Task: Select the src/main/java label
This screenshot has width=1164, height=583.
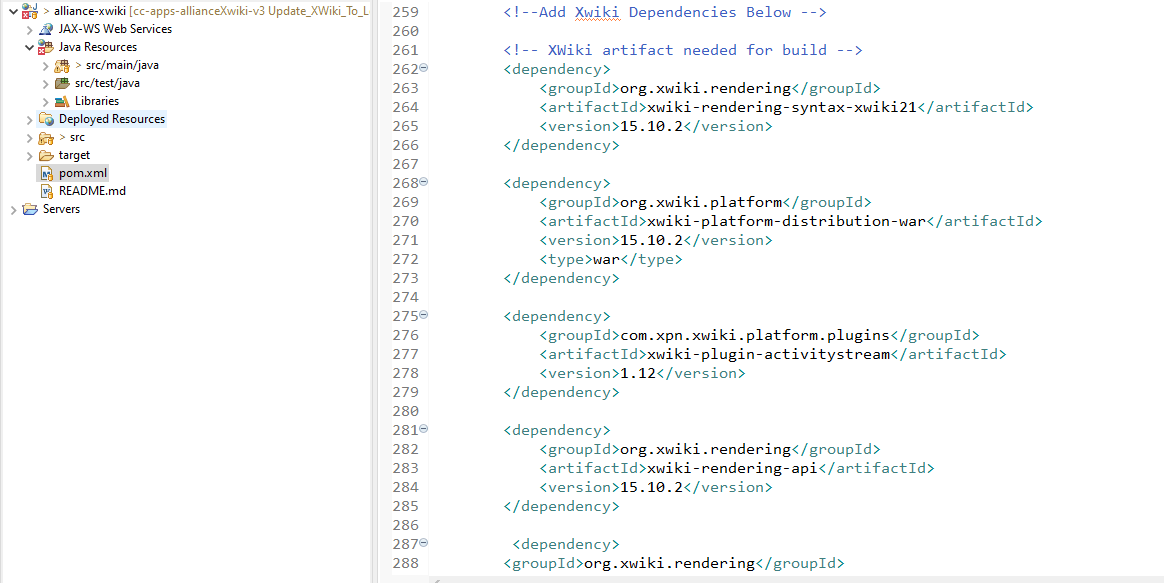Action: pos(122,65)
